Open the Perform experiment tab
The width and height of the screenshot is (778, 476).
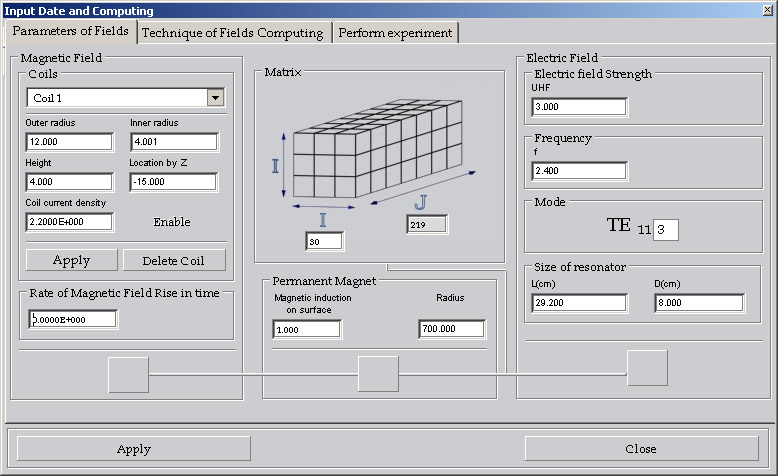[x=395, y=33]
